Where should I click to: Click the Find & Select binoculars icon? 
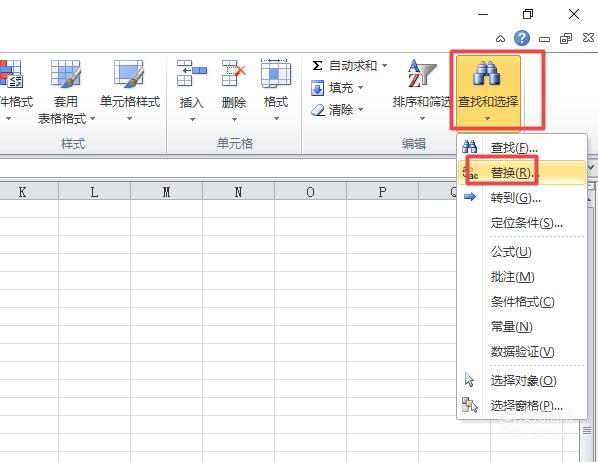tap(486, 73)
